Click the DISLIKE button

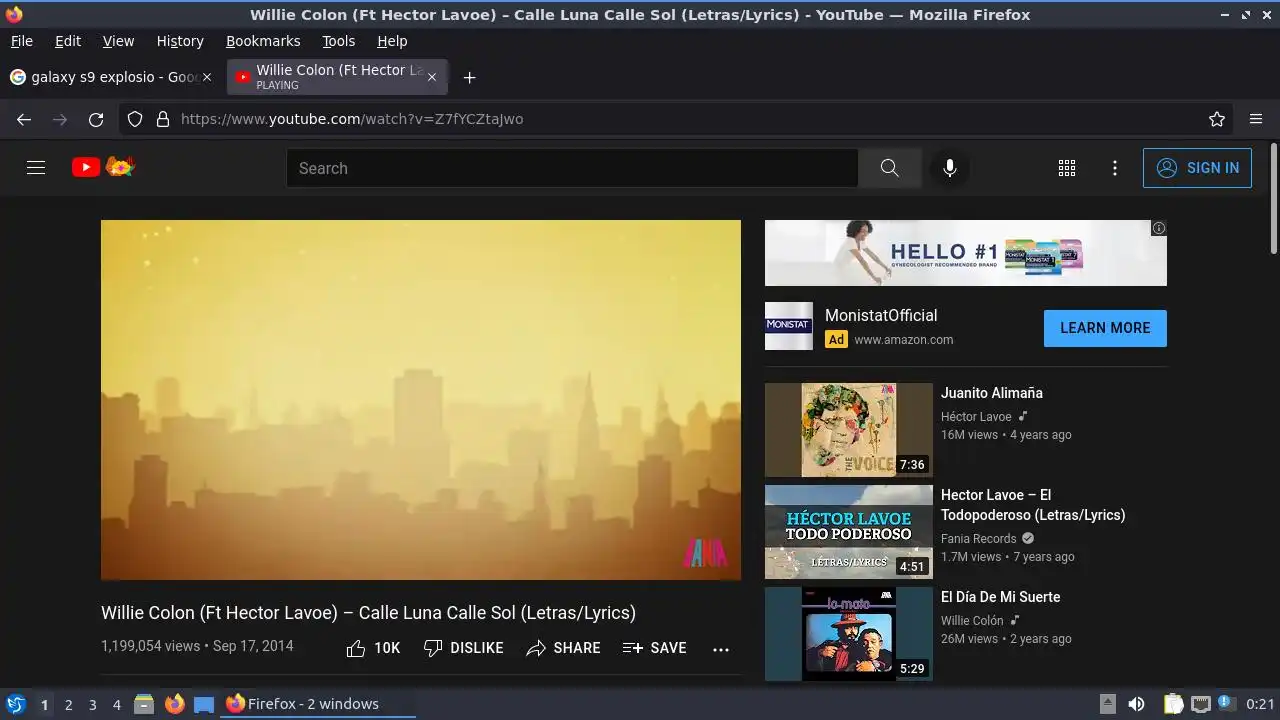click(x=463, y=648)
